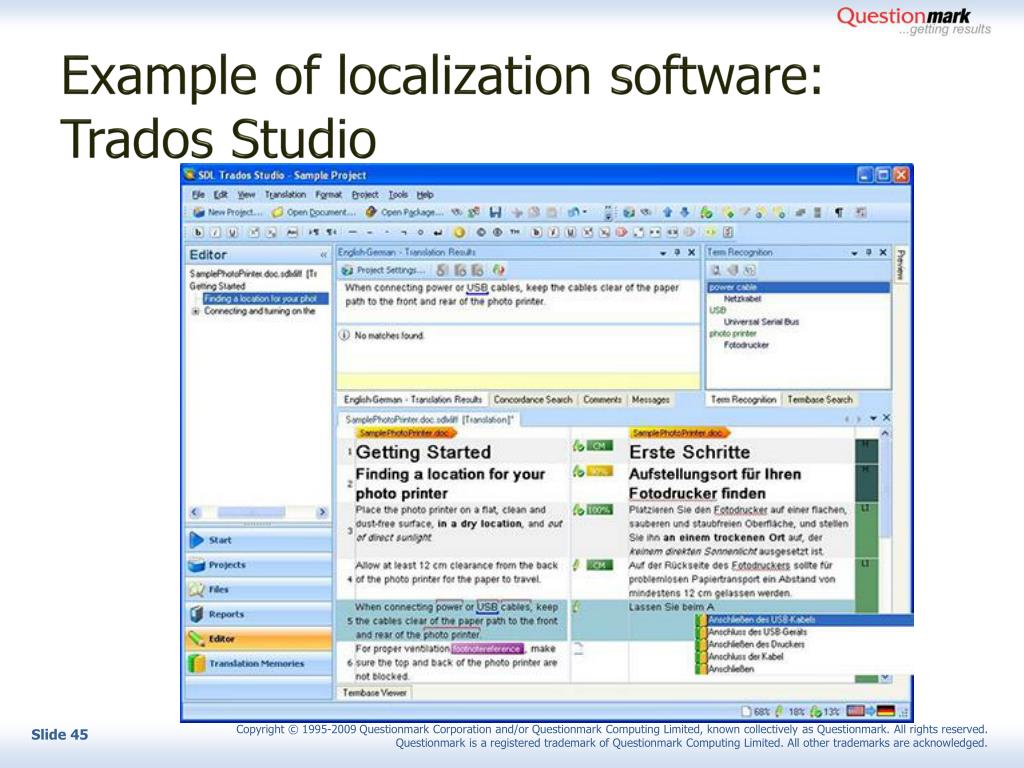Image resolution: width=1024 pixels, height=768 pixels.
Task: Open the Translation menu
Action: pos(285,195)
